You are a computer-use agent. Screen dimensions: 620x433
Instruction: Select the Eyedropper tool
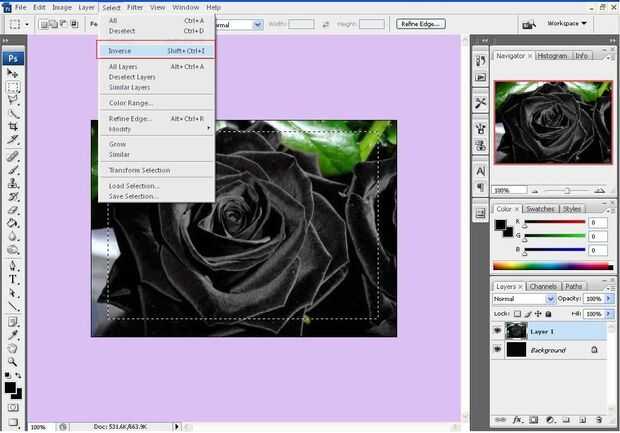click(13, 335)
